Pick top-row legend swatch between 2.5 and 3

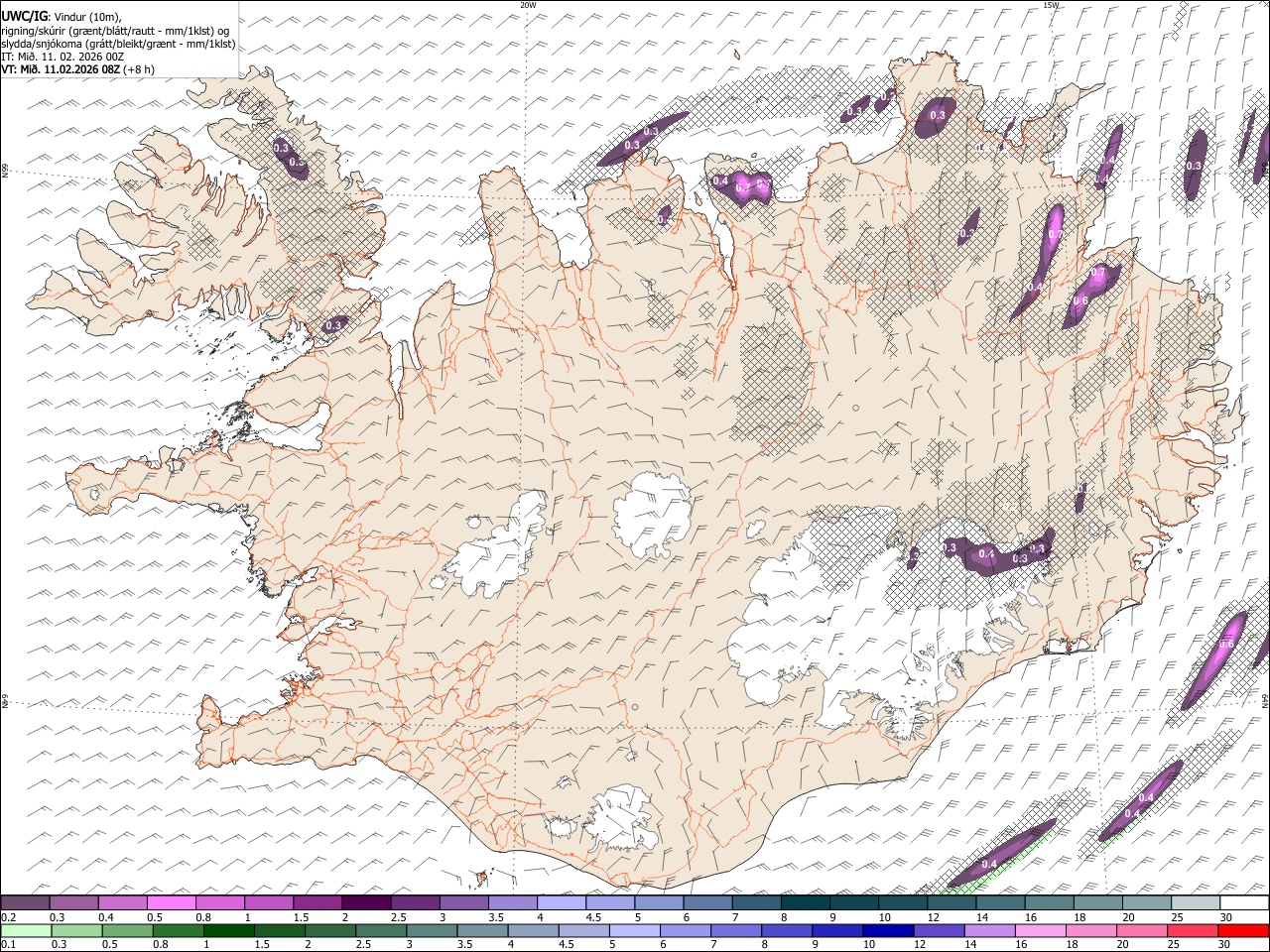click(x=415, y=903)
